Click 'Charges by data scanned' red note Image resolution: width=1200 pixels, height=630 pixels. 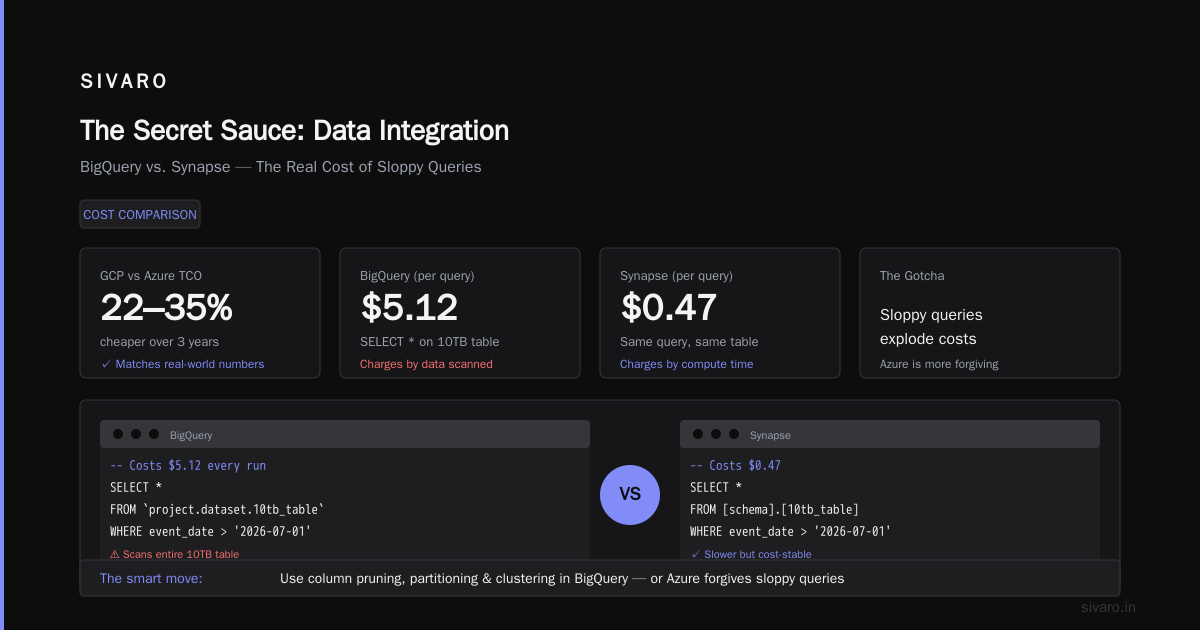coord(426,364)
